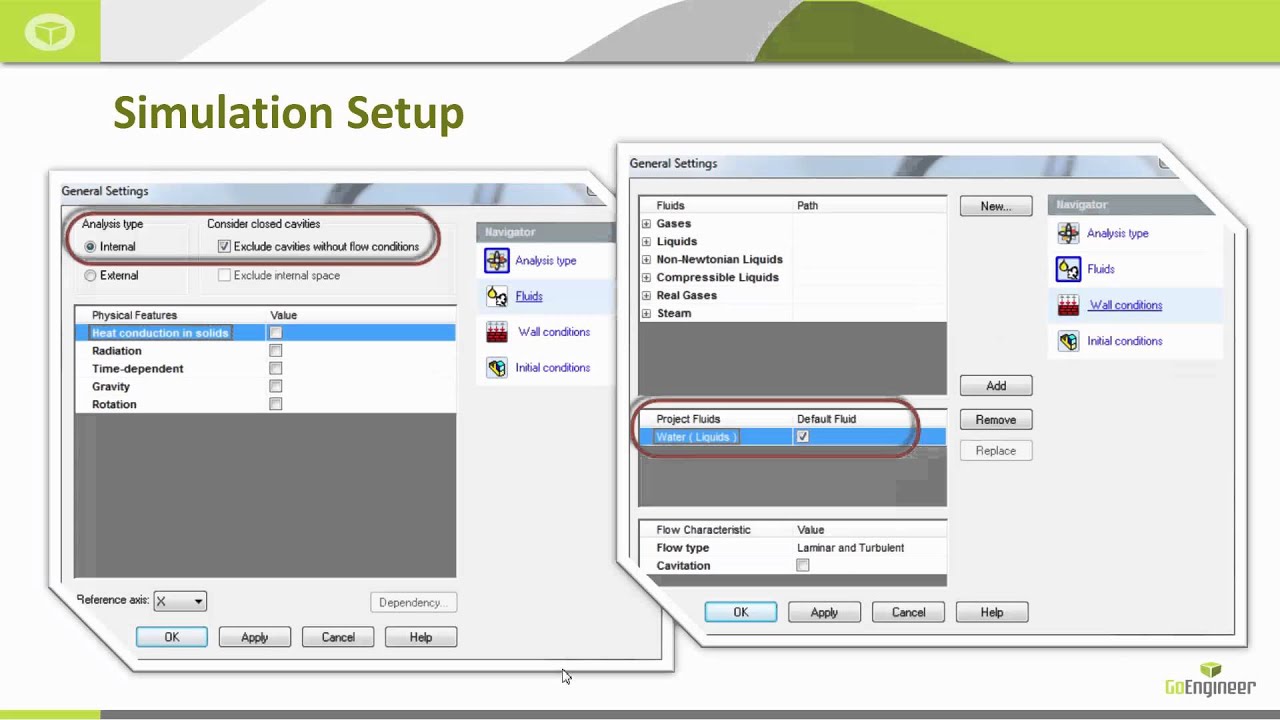Expand the Non-Newtonian Liquids category

tap(646, 260)
